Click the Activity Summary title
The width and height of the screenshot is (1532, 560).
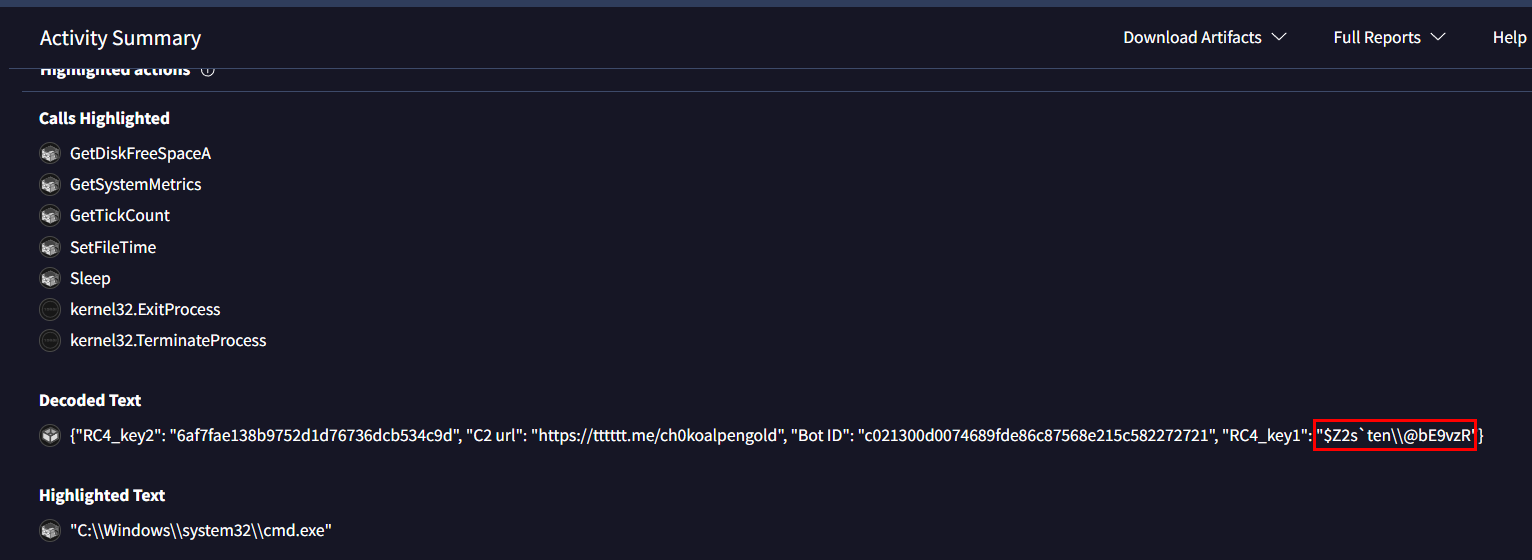[x=120, y=38]
